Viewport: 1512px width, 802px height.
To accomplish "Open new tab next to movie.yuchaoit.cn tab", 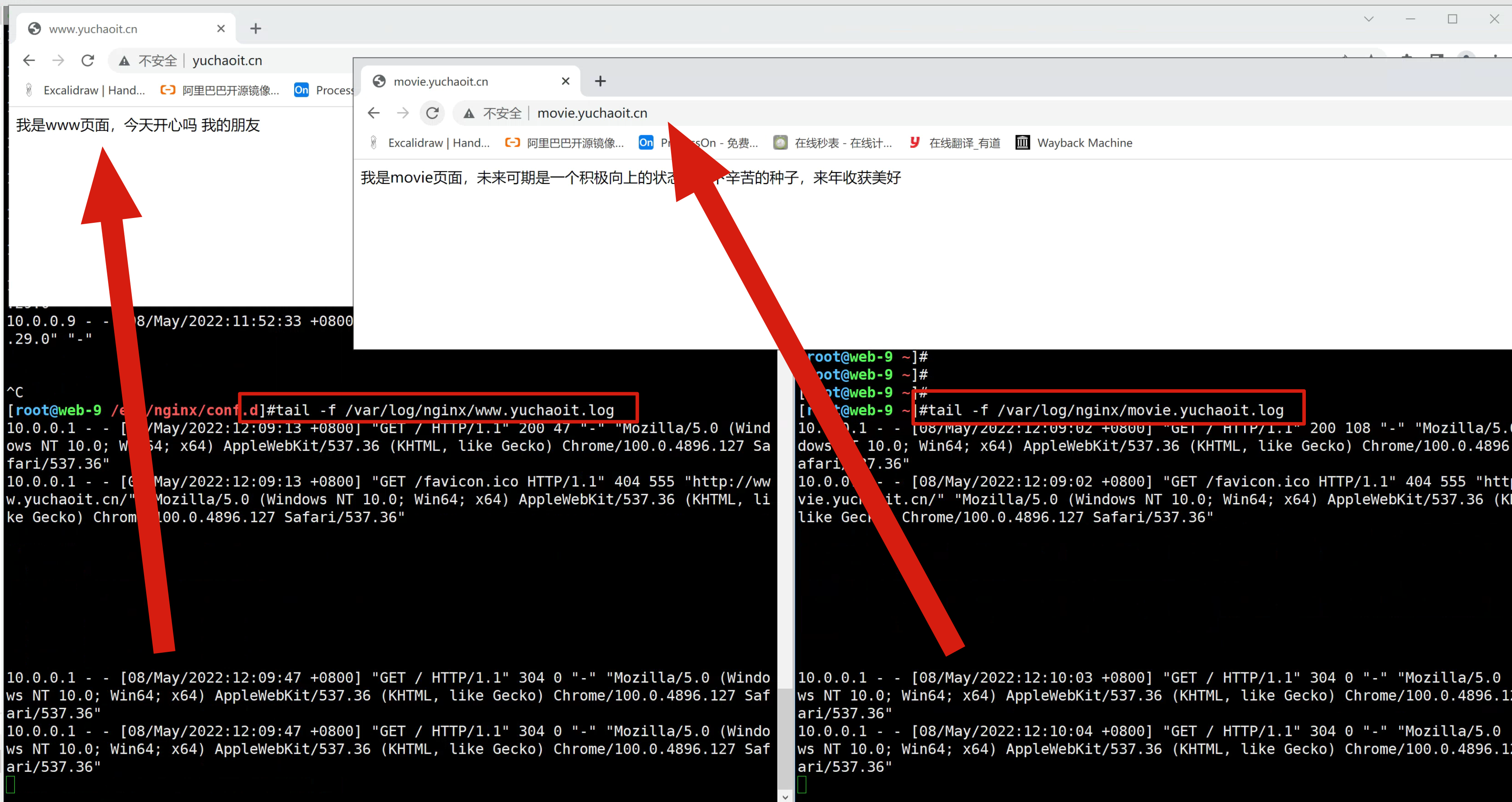I will tap(600, 81).
